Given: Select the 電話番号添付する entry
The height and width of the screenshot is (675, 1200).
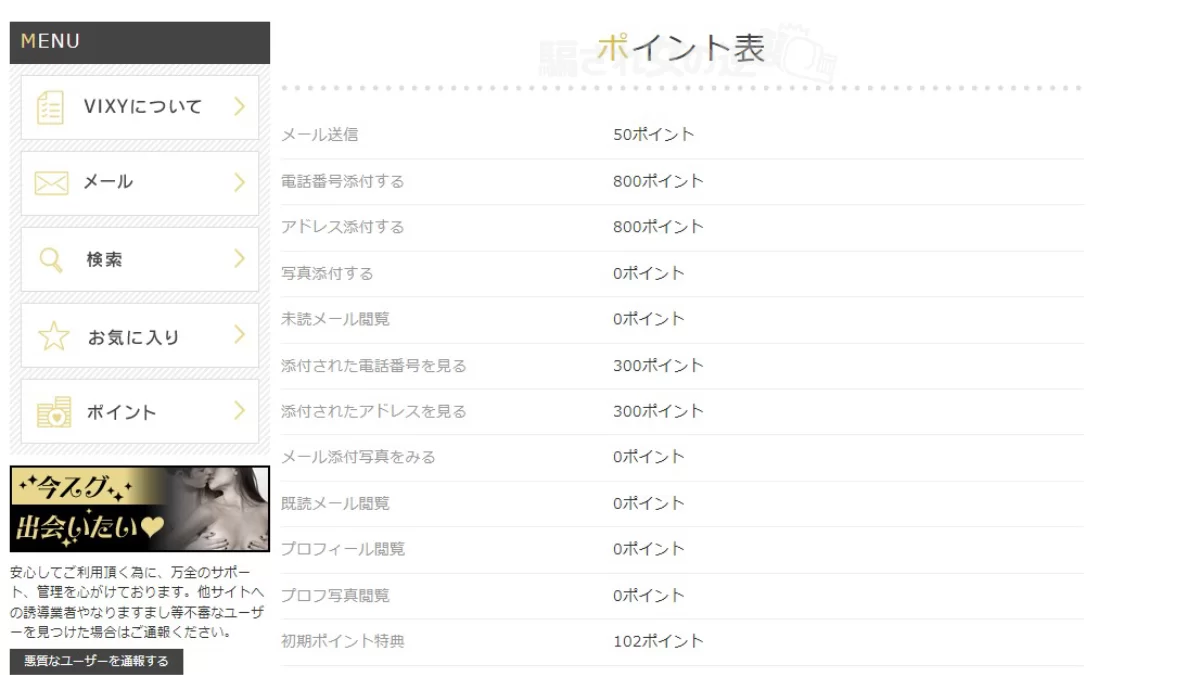Looking at the screenshot, I should pyautogui.click(x=680, y=181).
